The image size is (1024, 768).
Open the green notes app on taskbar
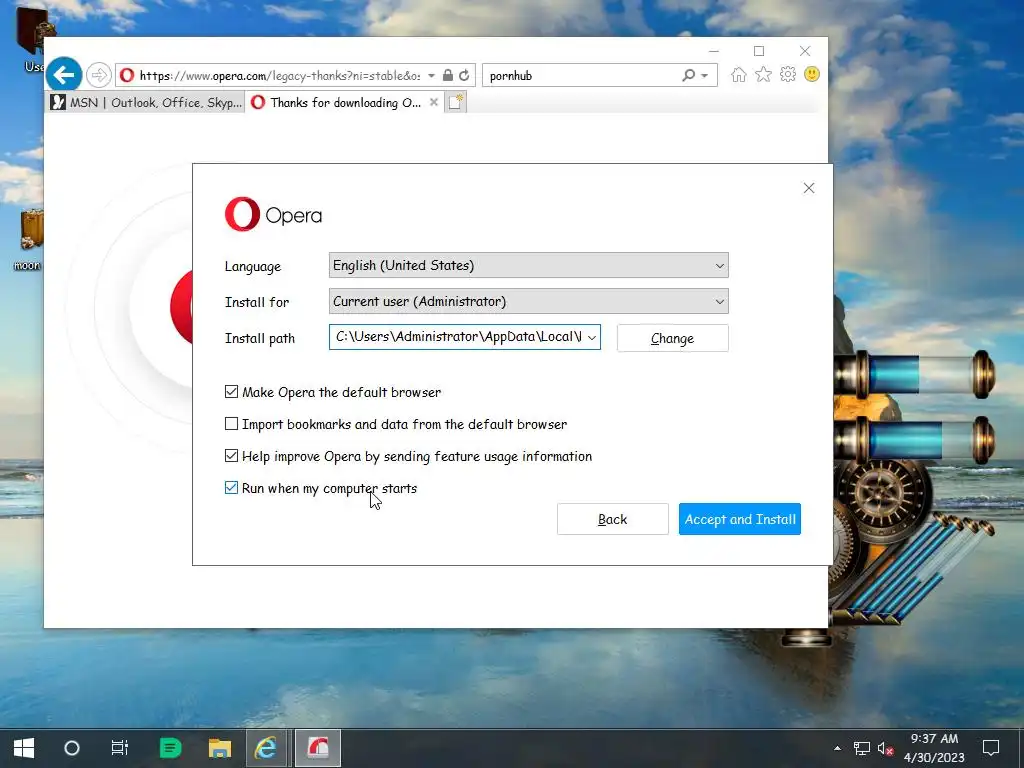coord(170,748)
